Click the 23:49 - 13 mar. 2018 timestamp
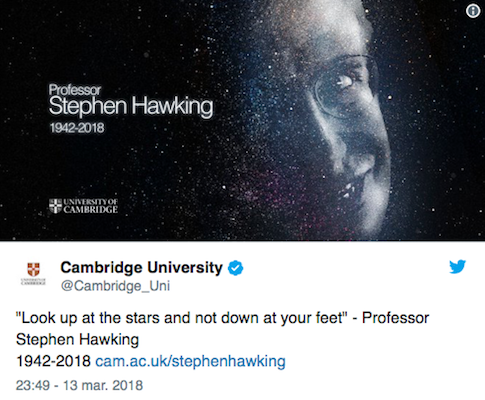This screenshot has width=485, height=400. [x=79, y=385]
